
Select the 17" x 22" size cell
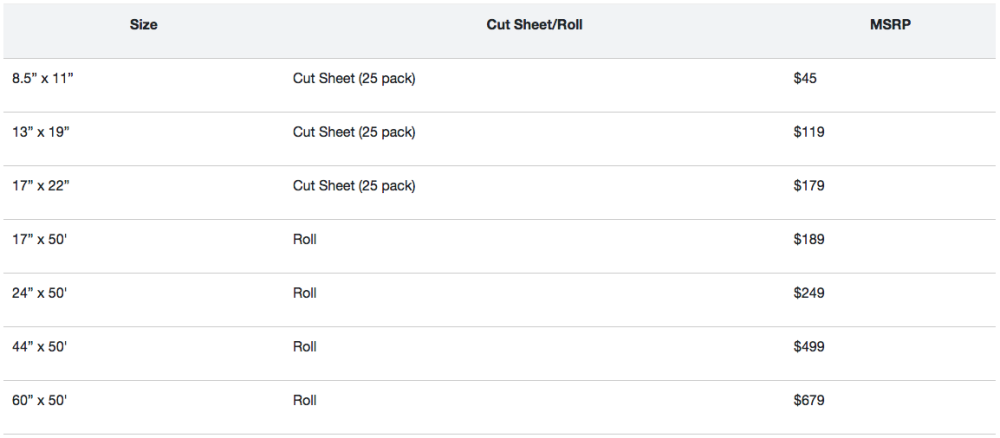(41, 186)
